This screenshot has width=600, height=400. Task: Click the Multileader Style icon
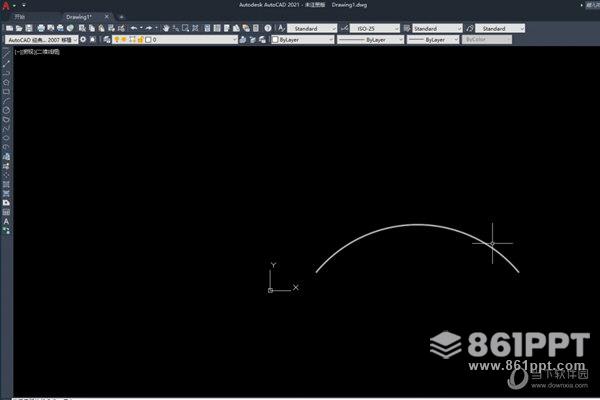470,28
